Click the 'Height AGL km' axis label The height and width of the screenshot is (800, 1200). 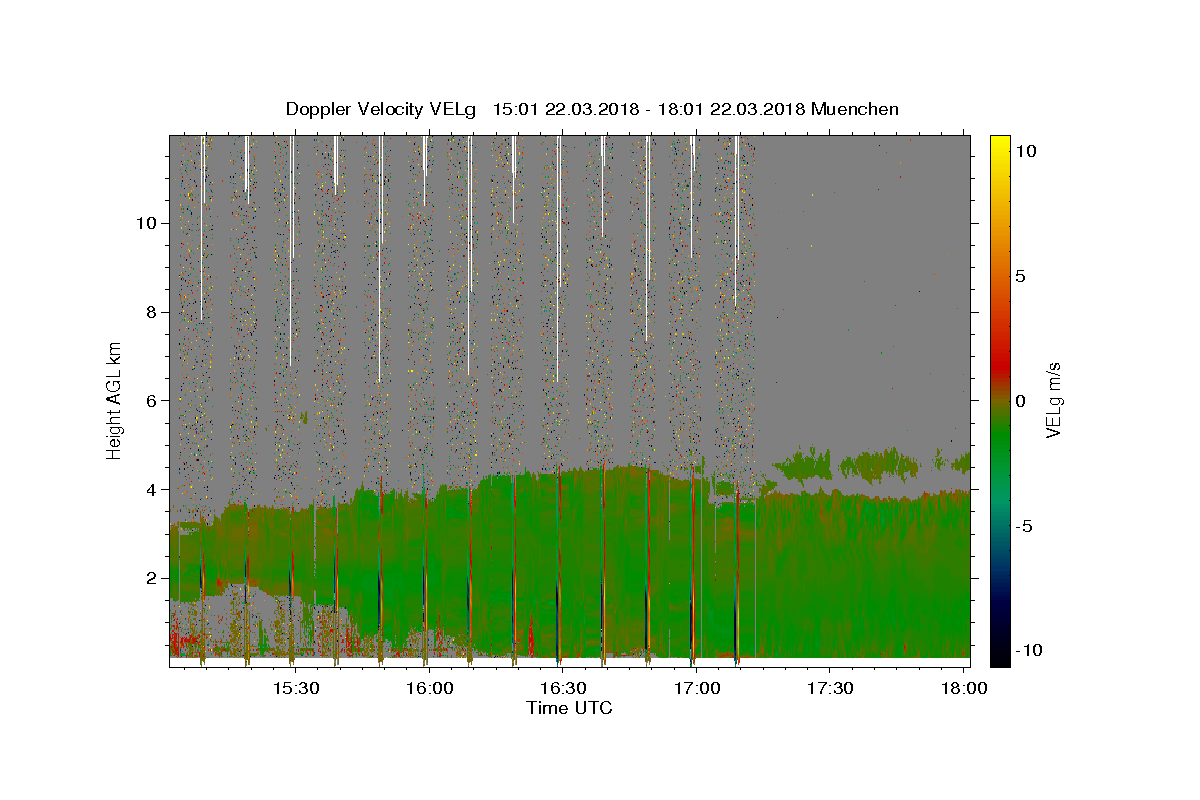coord(115,400)
